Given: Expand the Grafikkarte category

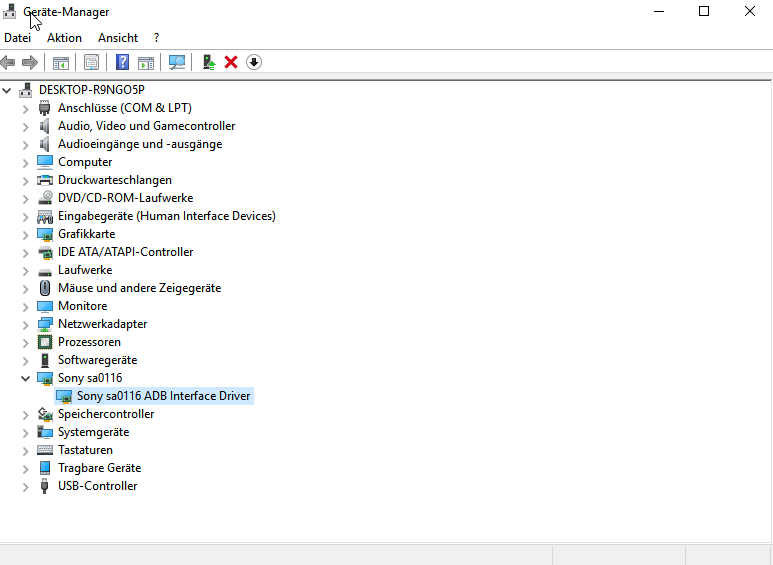Looking at the screenshot, I should (x=26, y=235).
